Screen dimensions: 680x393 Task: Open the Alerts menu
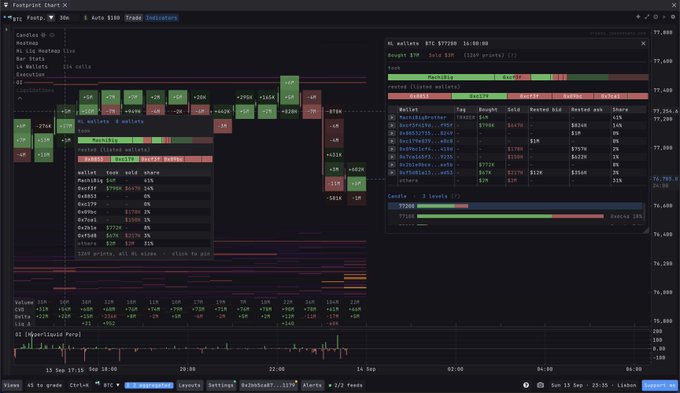312,385
